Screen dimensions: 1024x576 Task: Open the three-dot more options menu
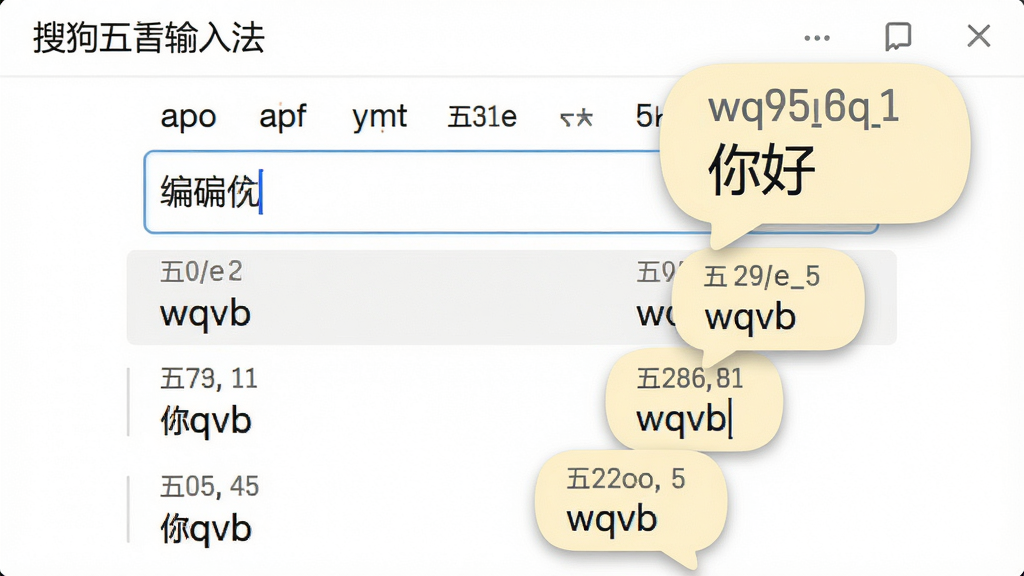coord(817,38)
